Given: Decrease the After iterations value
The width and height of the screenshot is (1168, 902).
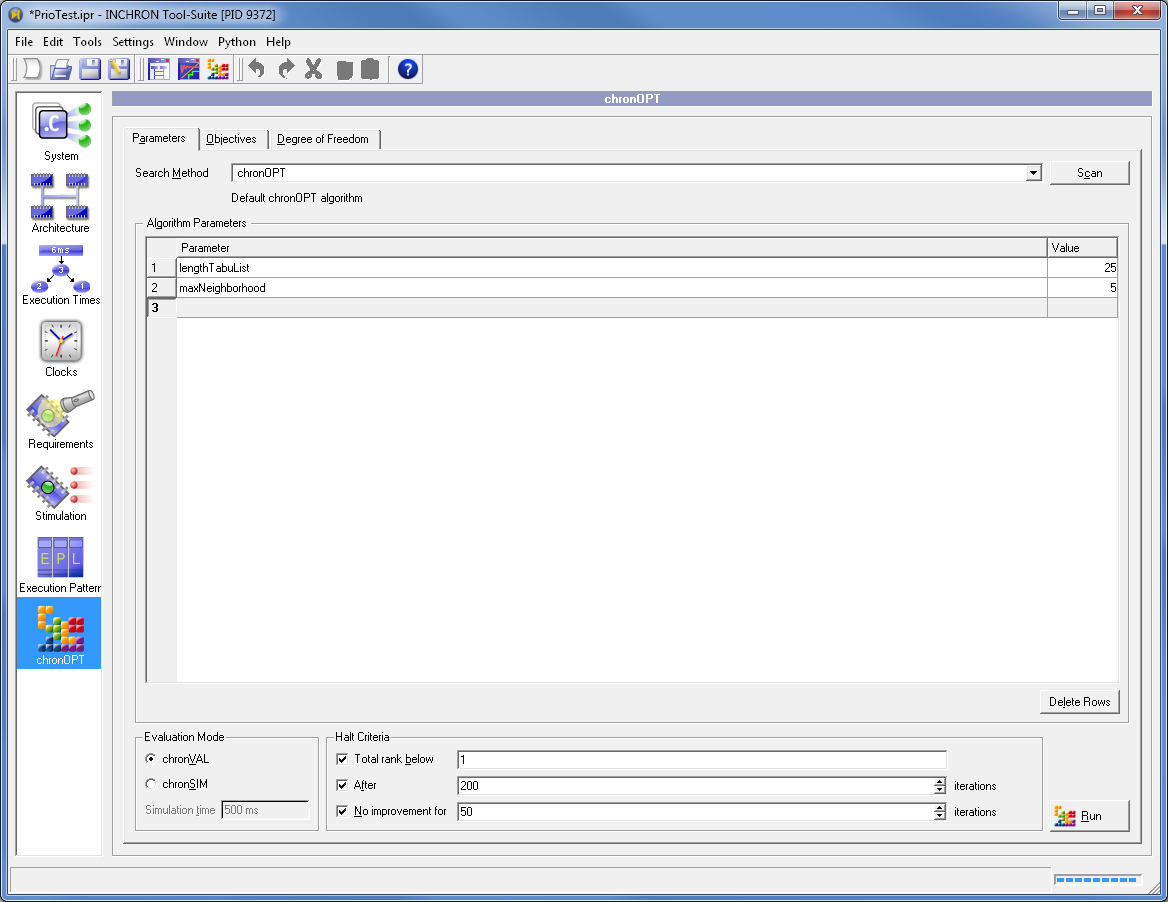Looking at the screenshot, I should coord(940,790).
